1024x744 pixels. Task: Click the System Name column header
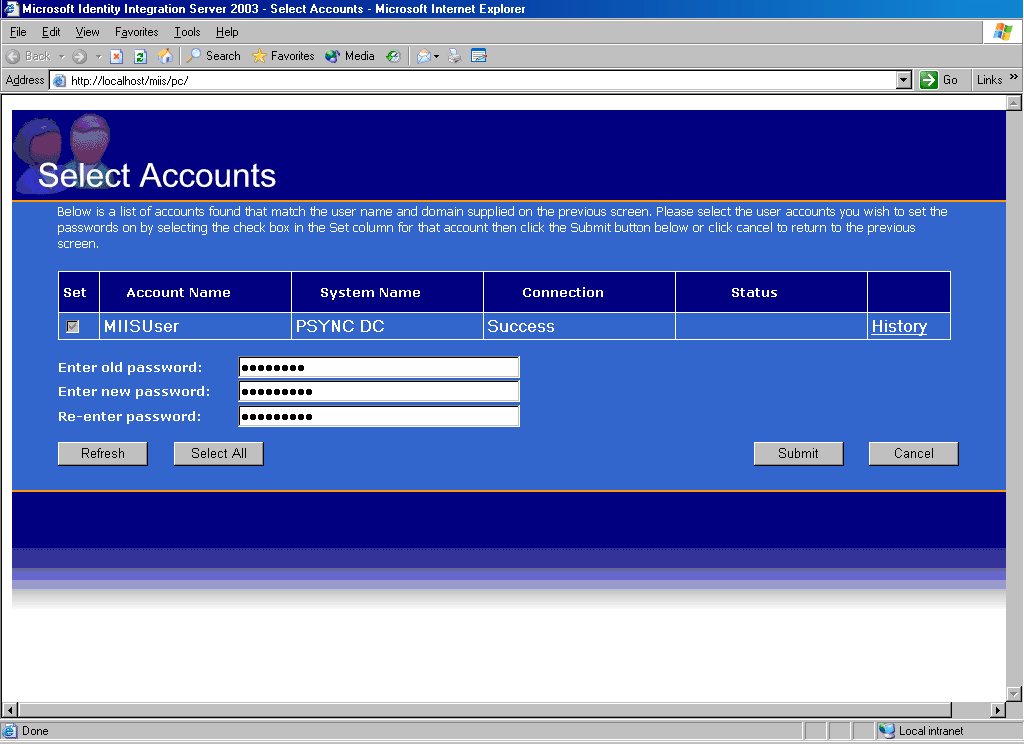click(387, 292)
